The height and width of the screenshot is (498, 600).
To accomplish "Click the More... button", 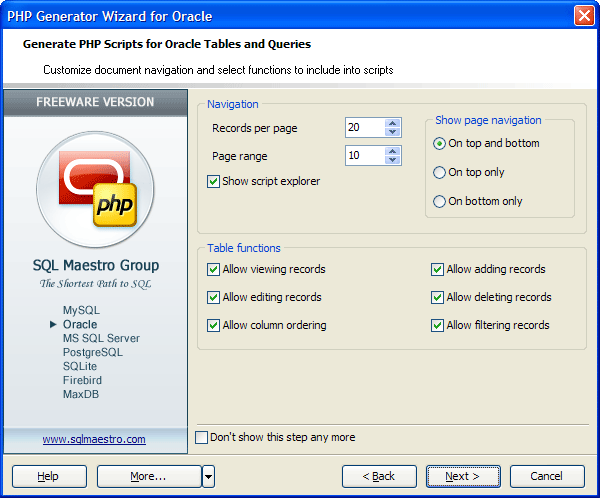I will pos(149,477).
